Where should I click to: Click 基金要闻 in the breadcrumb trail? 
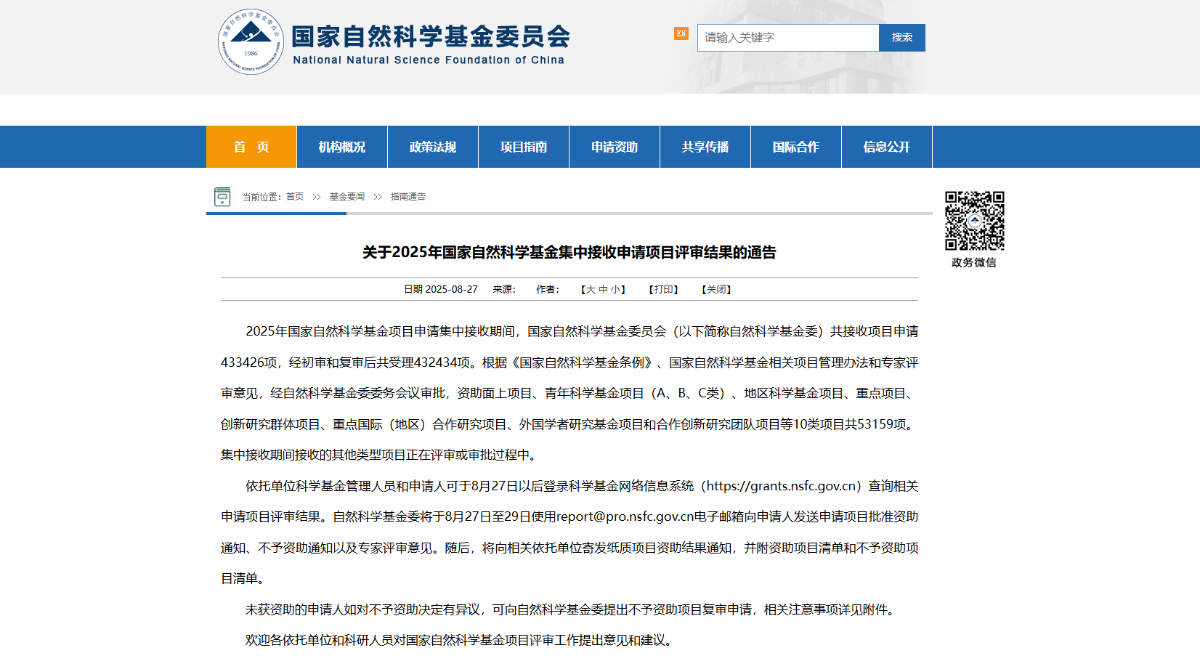(347, 197)
